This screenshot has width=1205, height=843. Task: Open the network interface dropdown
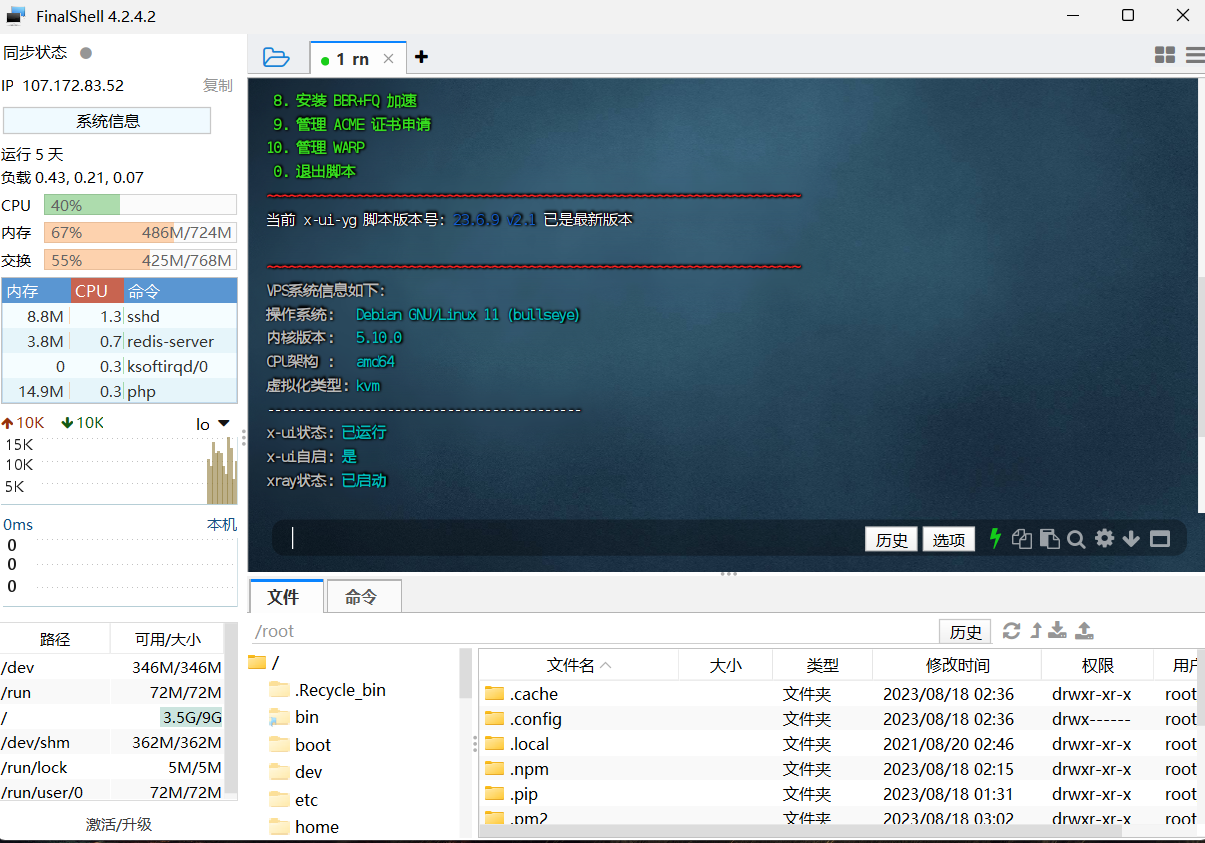(x=223, y=424)
